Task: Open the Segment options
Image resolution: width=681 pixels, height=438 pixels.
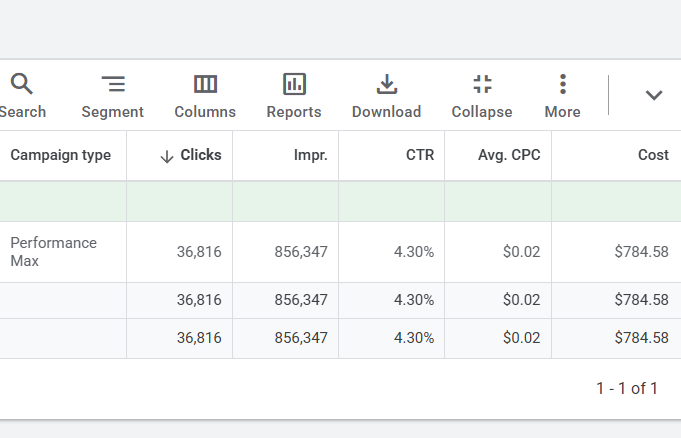Action: click(112, 96)
